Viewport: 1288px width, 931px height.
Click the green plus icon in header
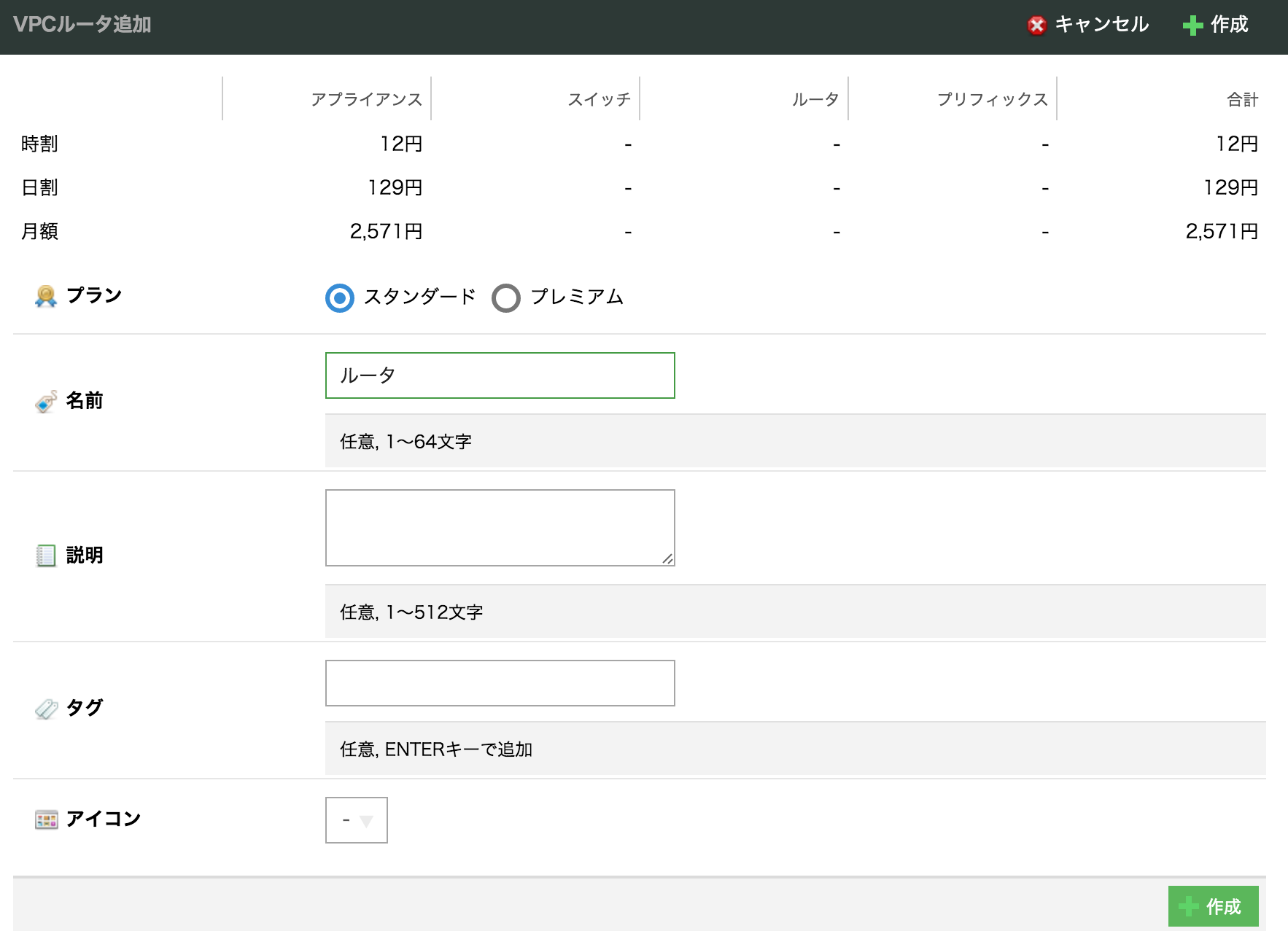1192,26
